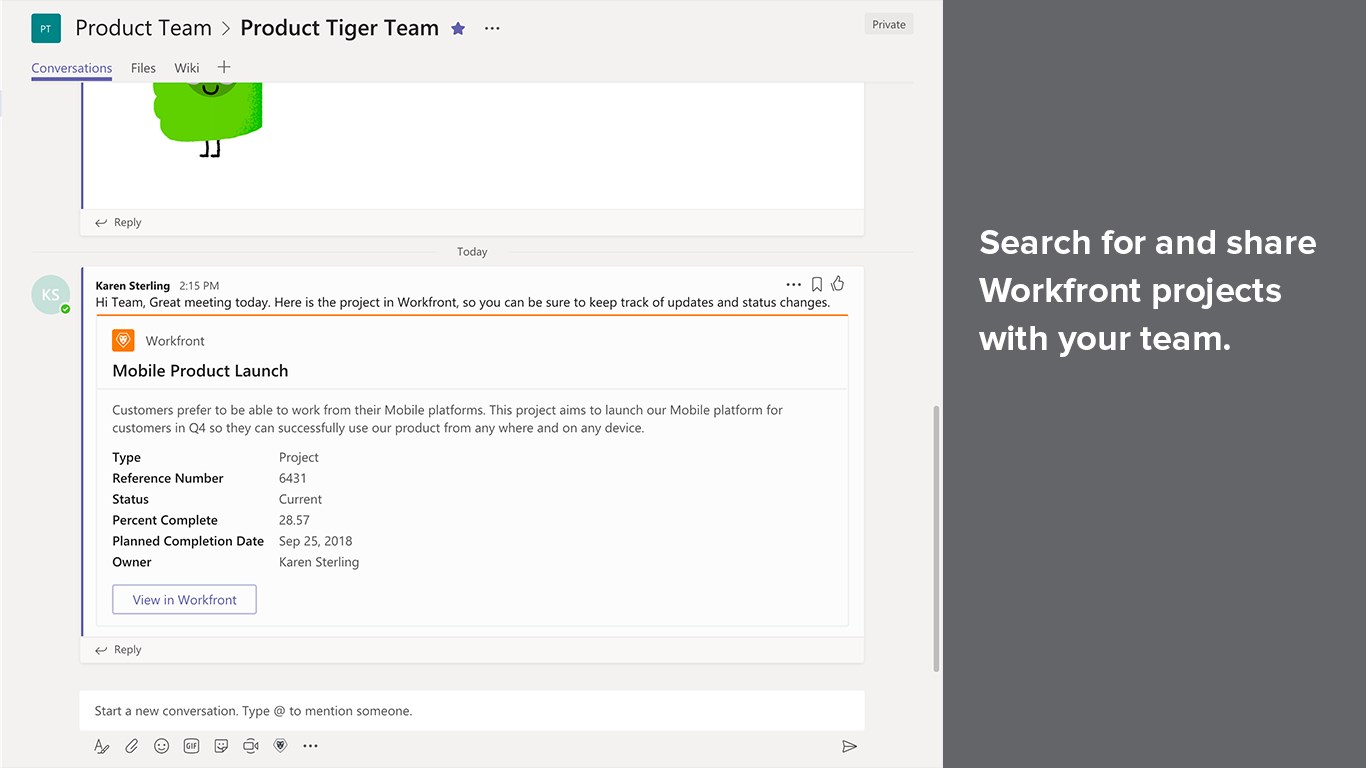Open the emoji picker
1366x768 pixels.
click(x=161, y=746)
